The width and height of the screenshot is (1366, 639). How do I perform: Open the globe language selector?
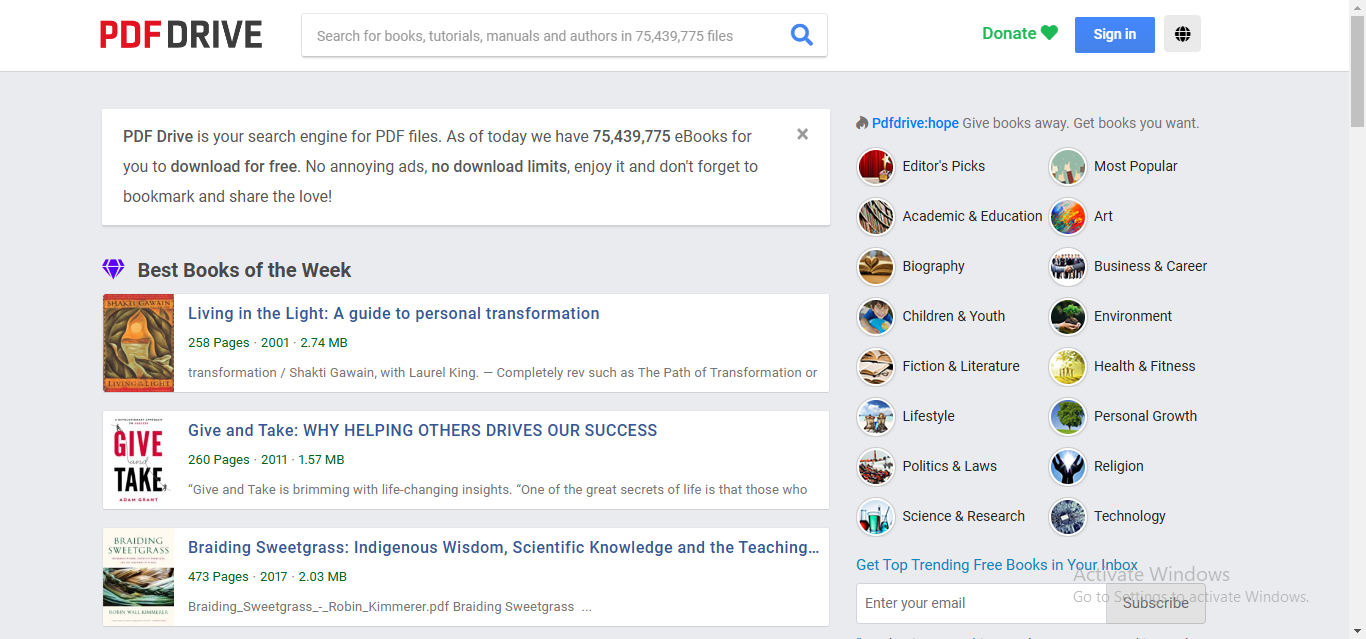pyautogui.click(x=1182, y=34)
